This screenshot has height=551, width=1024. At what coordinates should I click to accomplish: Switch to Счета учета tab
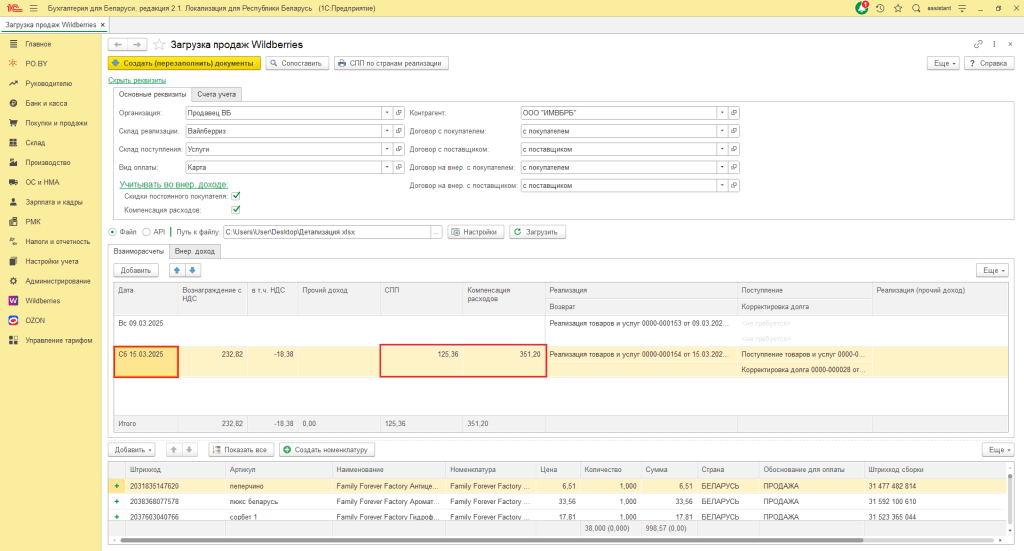(216, 95)
